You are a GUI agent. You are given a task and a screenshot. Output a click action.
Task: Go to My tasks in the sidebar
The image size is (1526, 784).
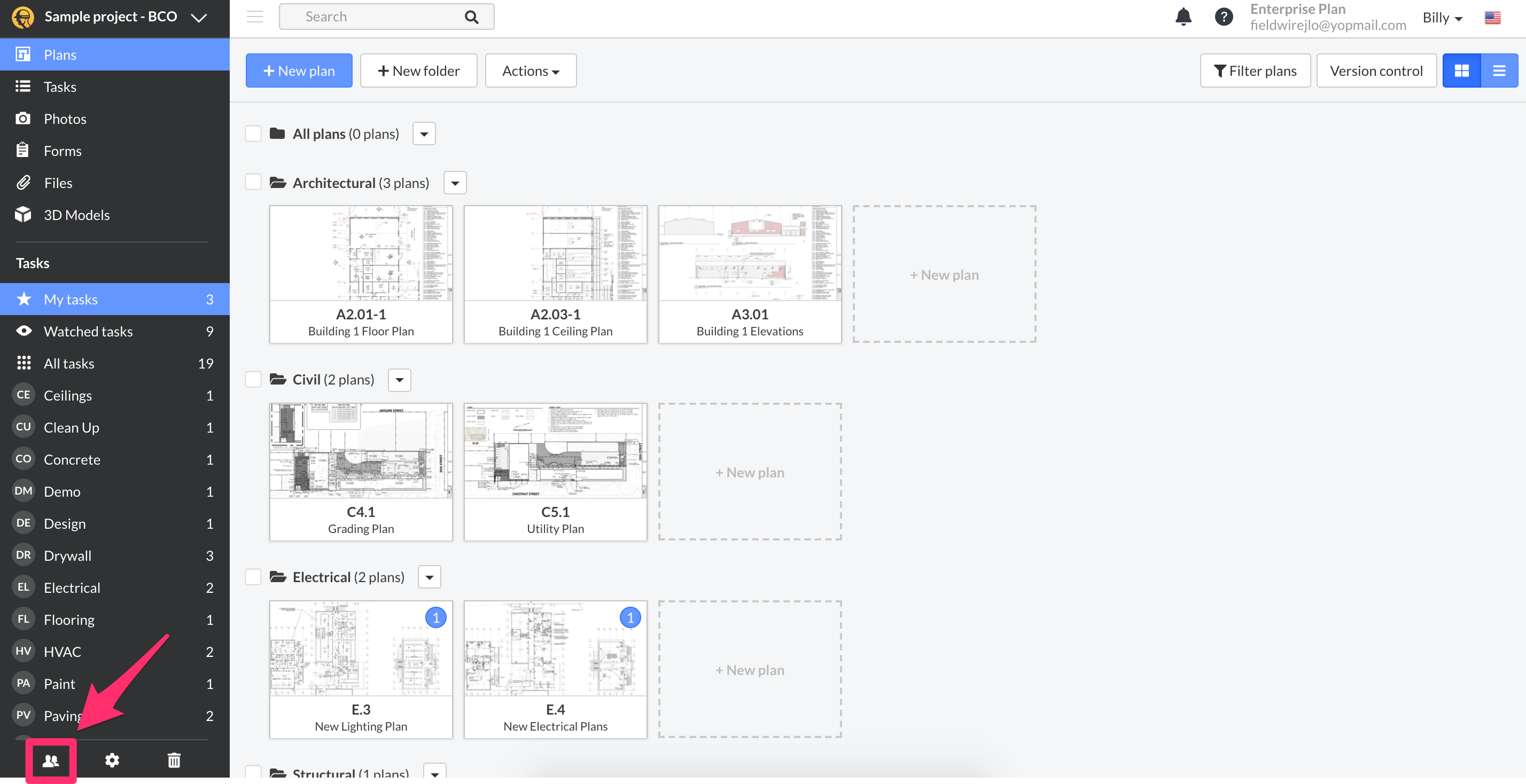coord(71,299)
